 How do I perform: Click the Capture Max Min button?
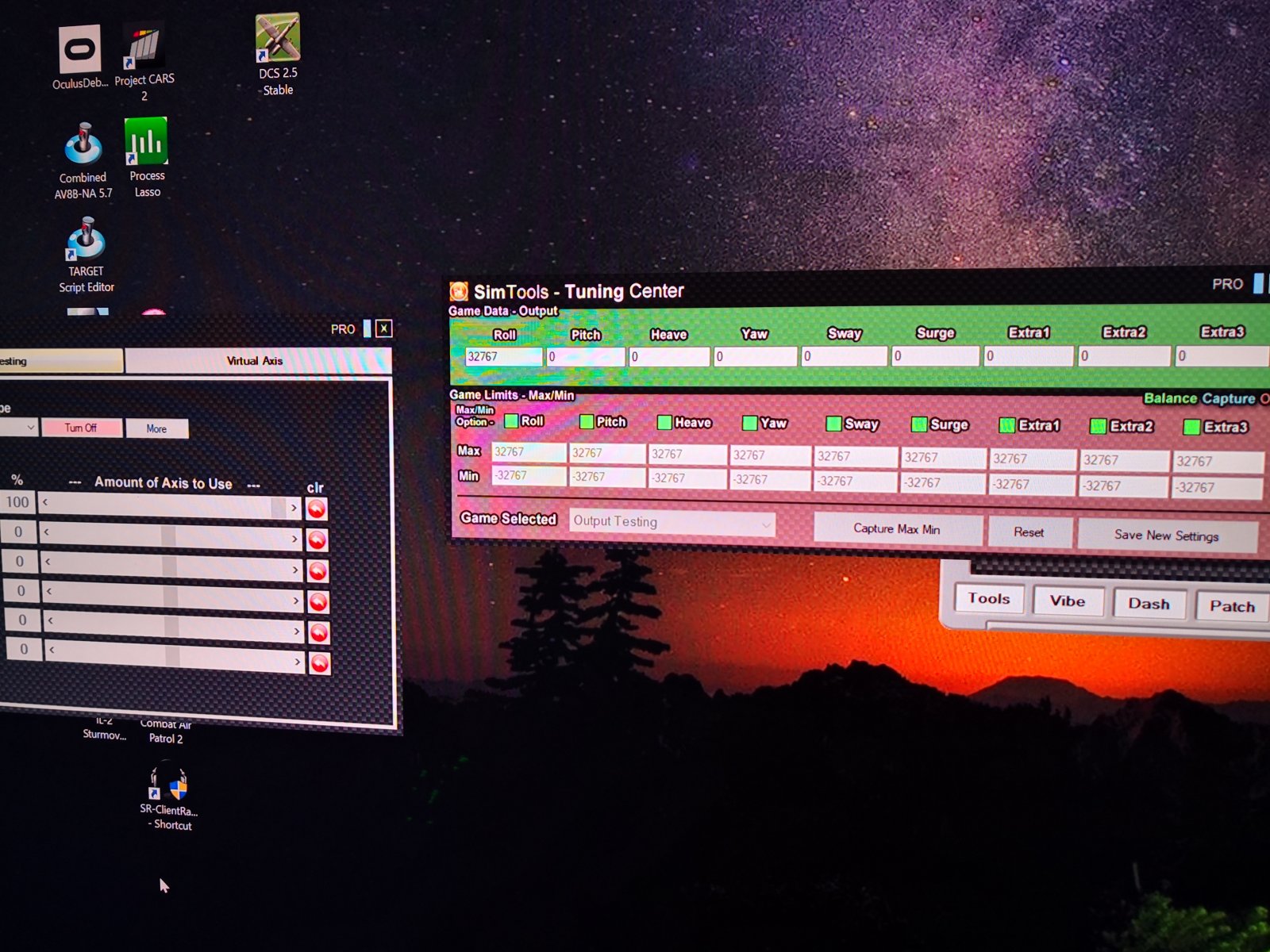click(898, 529)
